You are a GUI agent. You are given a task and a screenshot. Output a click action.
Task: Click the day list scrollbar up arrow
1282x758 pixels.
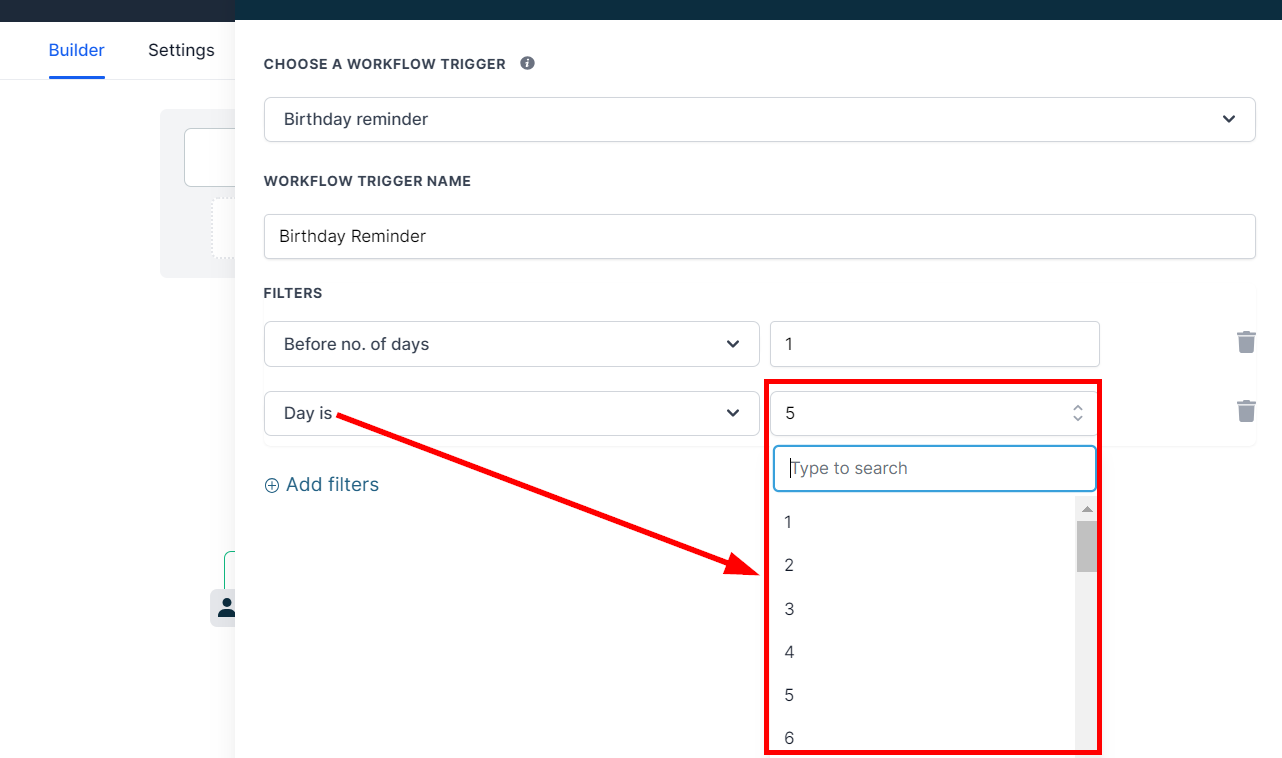[1087, 509]
